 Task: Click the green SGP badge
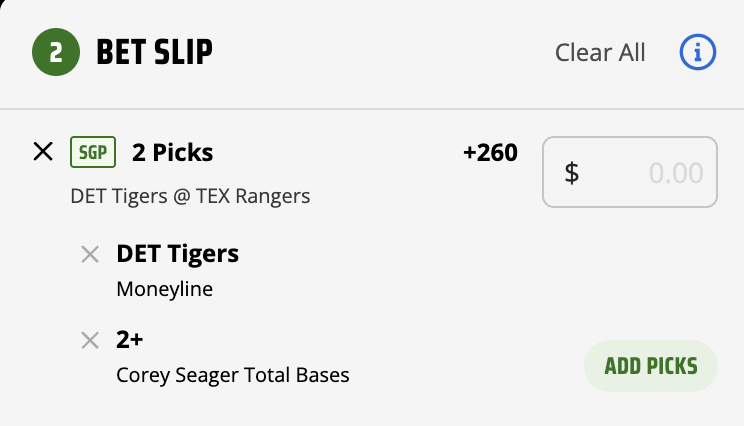click(x=93, y=152)
